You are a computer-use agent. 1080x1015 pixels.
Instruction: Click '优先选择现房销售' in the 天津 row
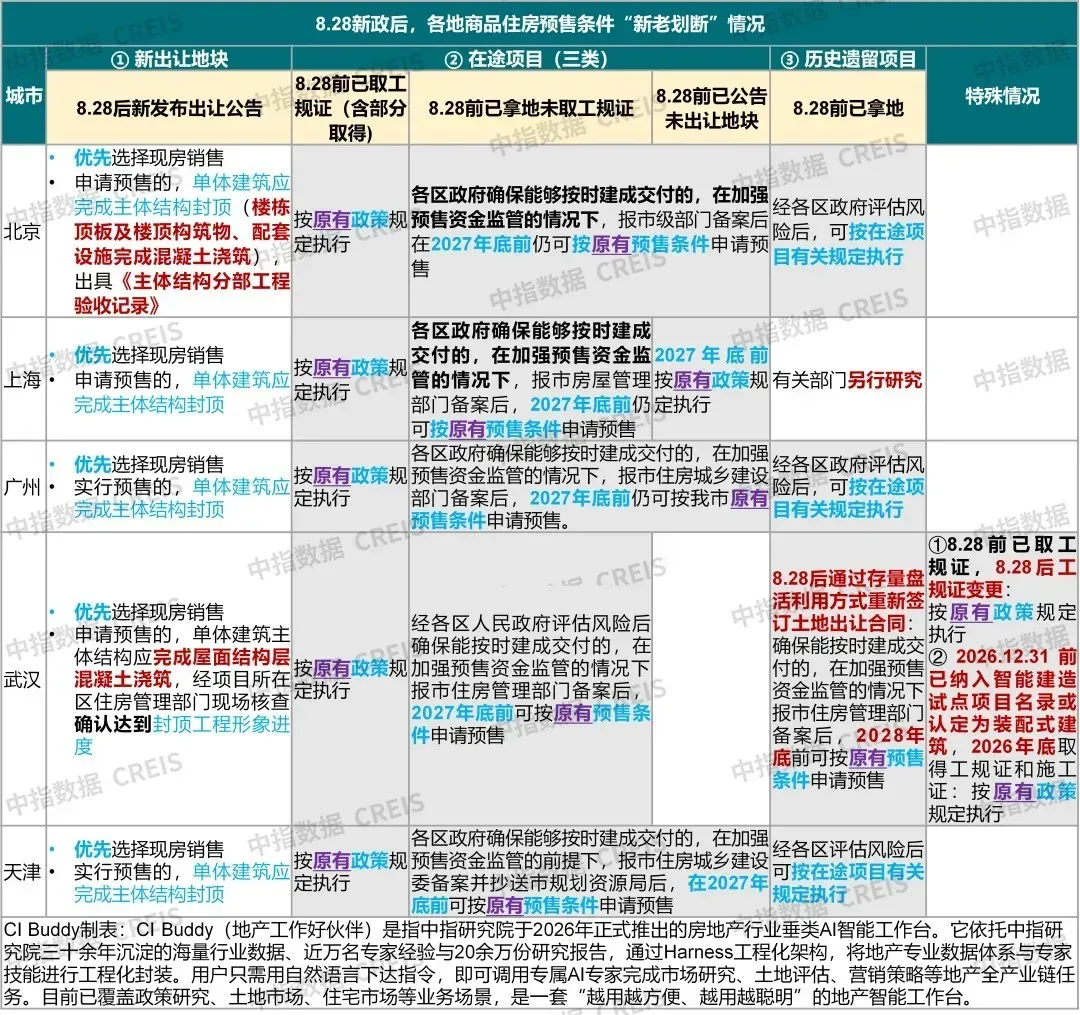[149, 849]
